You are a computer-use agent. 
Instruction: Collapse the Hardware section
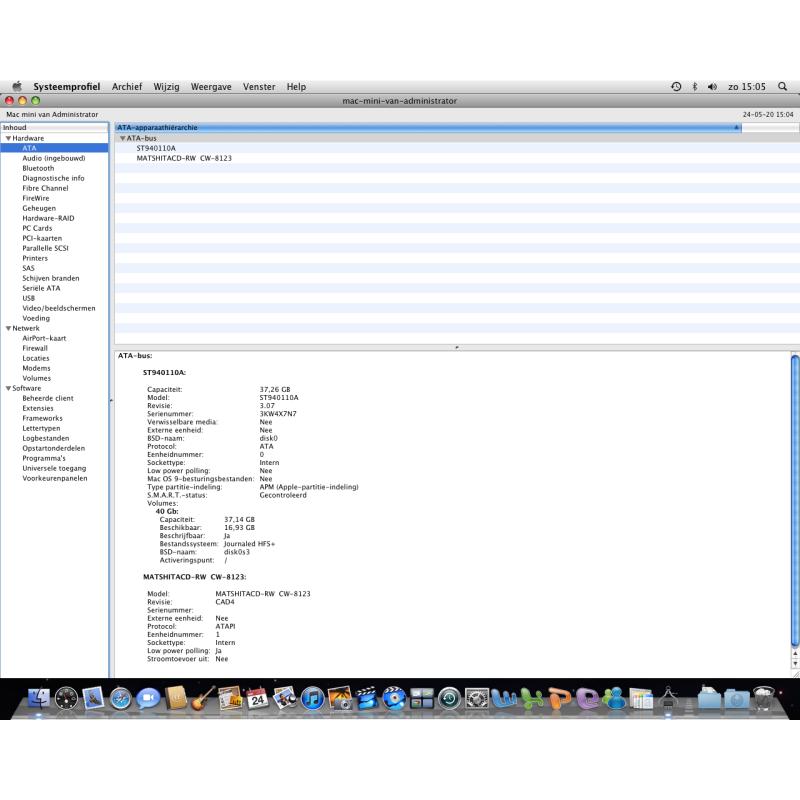8,138
